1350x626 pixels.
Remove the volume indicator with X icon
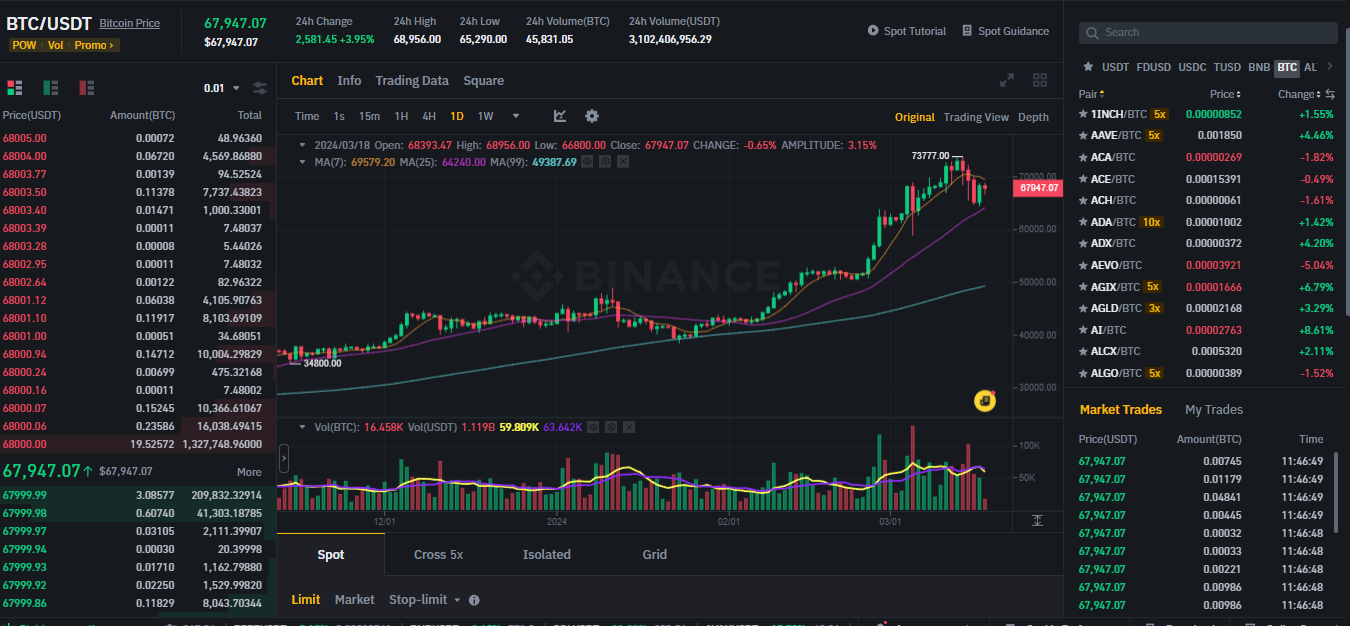628,427
